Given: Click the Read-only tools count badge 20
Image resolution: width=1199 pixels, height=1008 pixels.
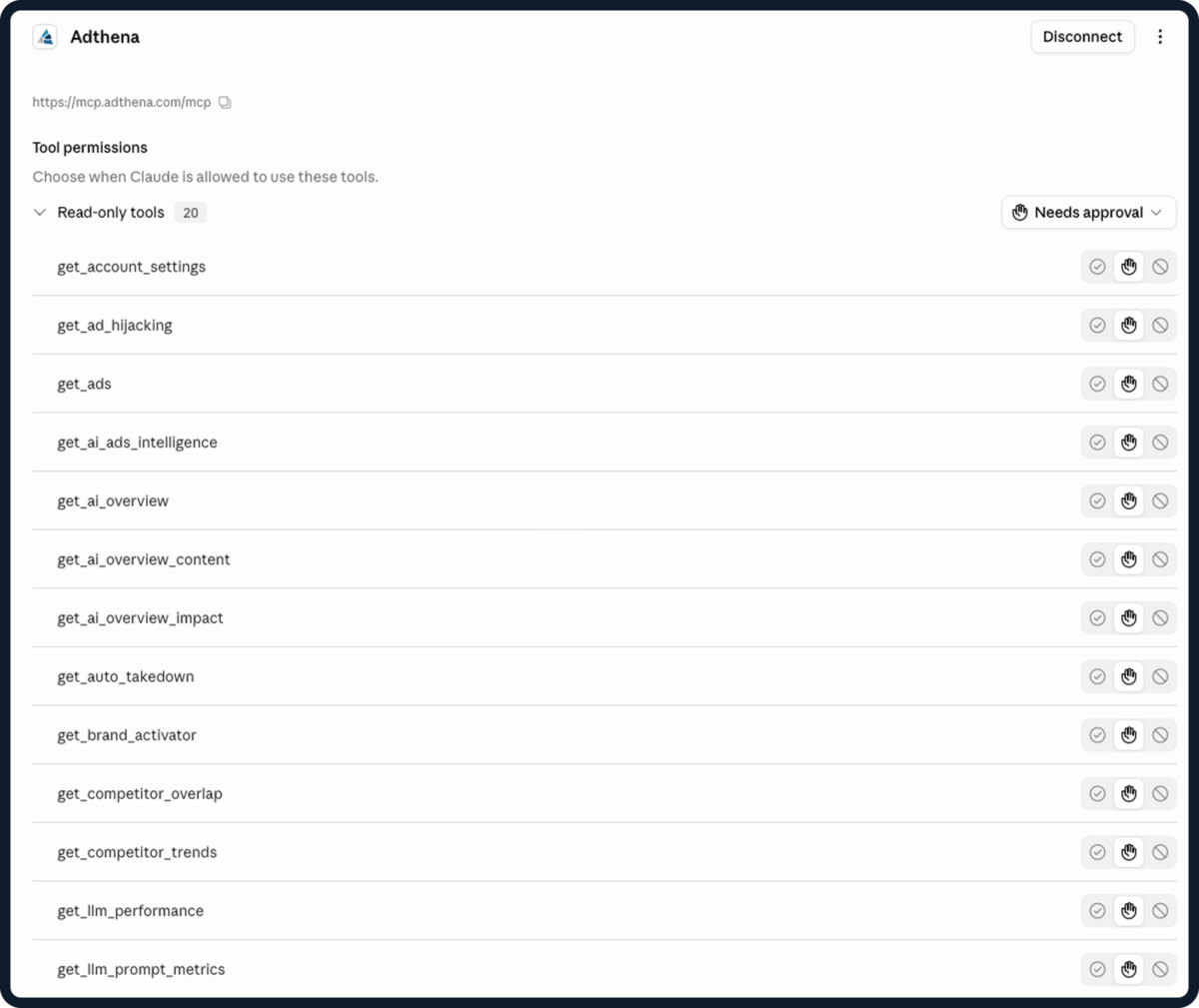Looking at the screenshot, I should point(190,213).
